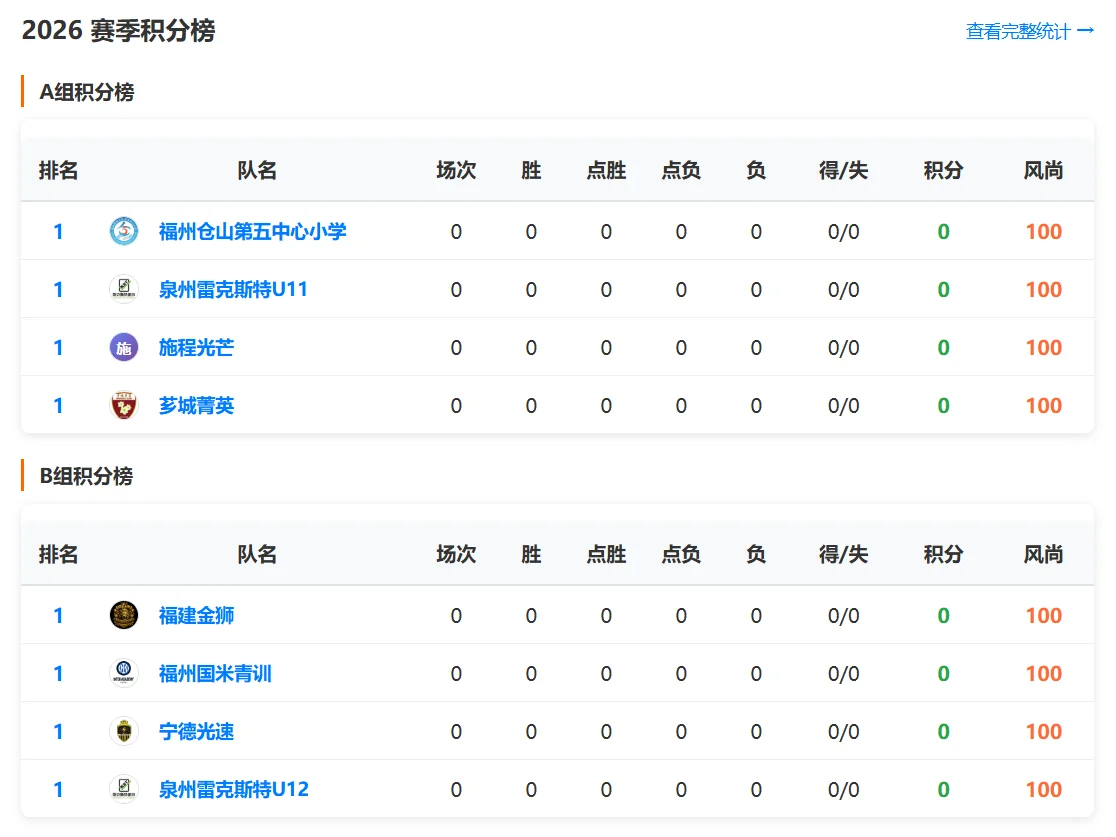Click 场次 column header in Group A table

point(456,171)
